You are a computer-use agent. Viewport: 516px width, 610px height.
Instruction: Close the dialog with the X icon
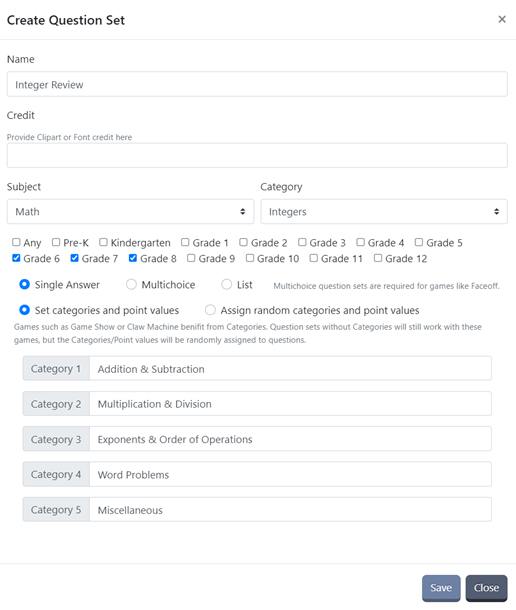point(502,19)
